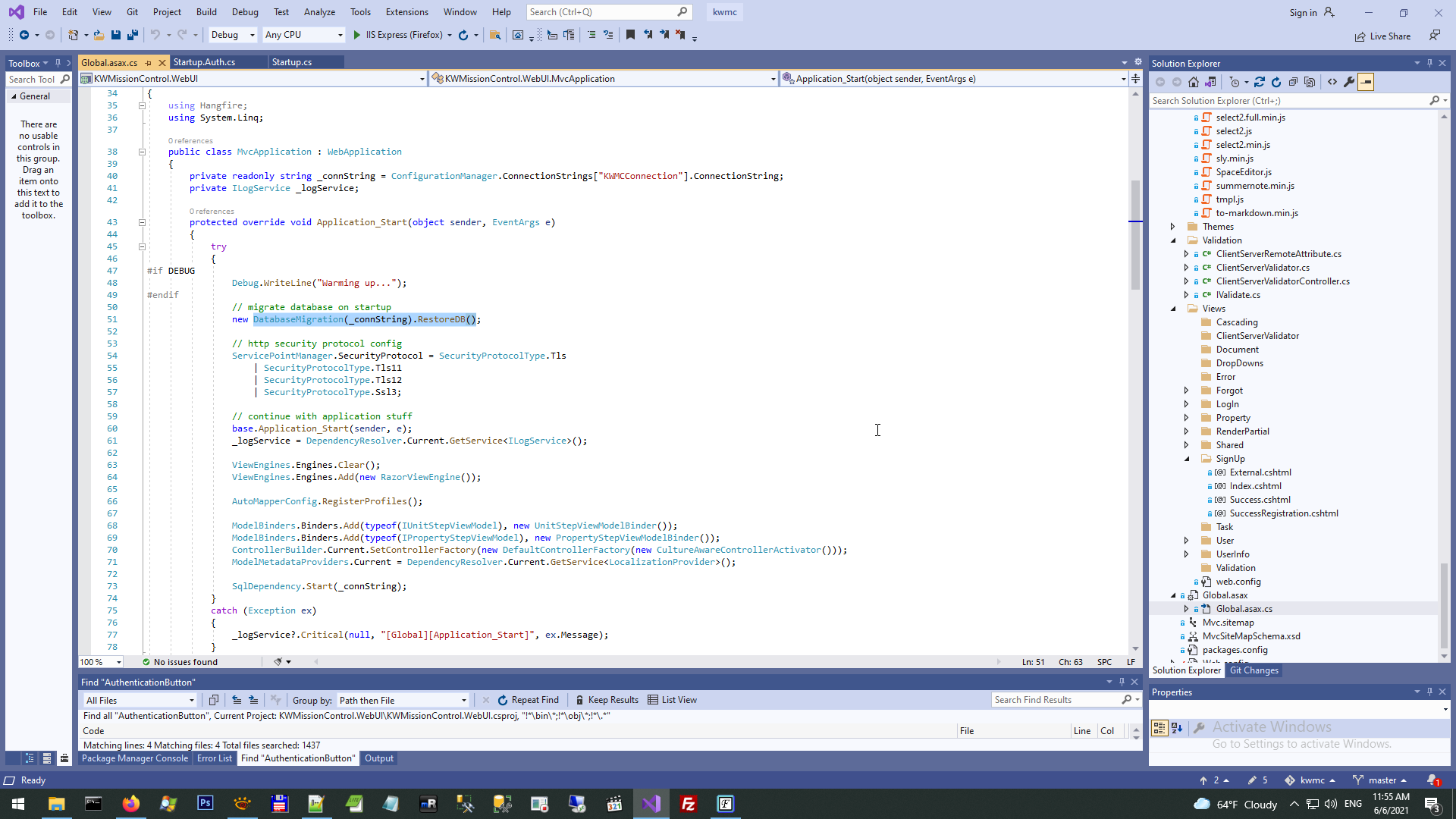Screen dimensions: 1456x819
Task: Click the Properties wrench icon
Action: [x=1349, y=82]
